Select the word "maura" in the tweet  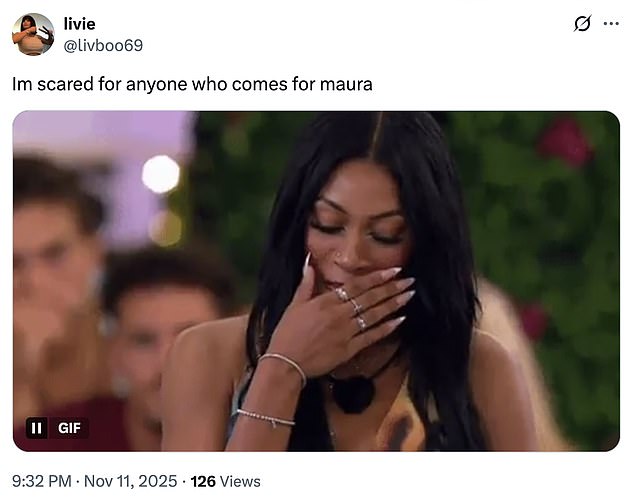pyautogui.click(x=346, y=84)
